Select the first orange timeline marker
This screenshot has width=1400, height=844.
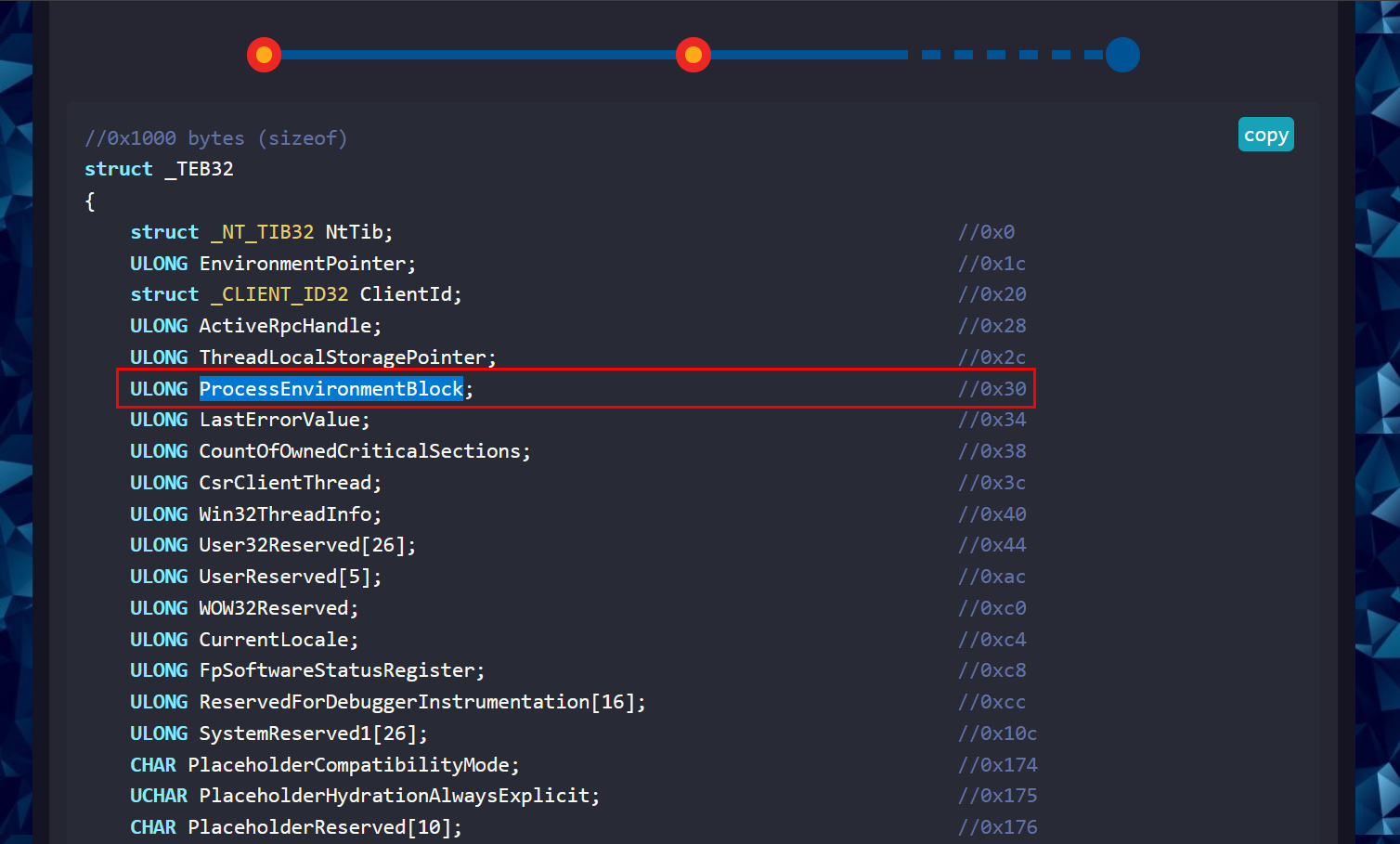click(x=264, y=55)
